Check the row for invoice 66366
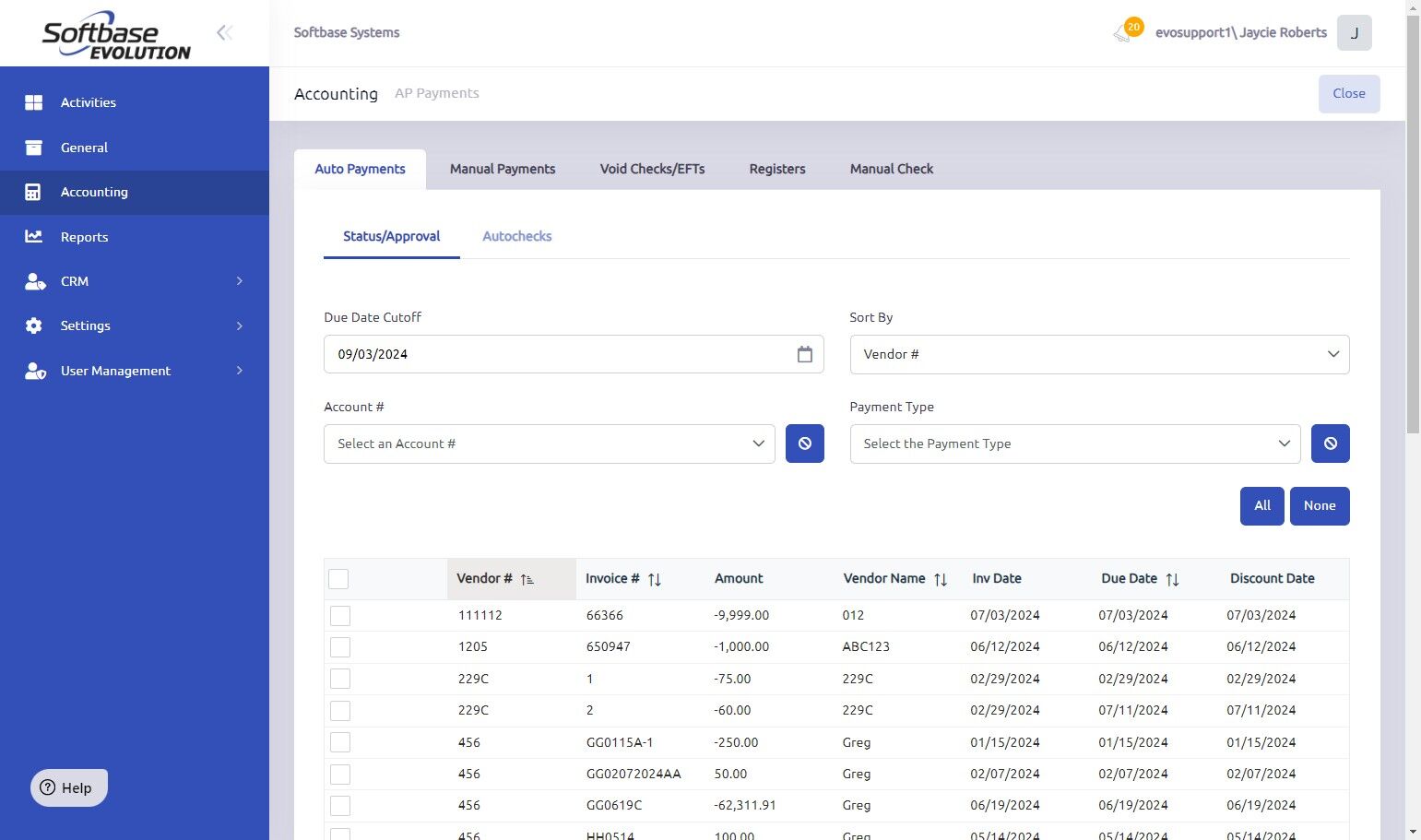This screenshot has height=840, width=1421. pyautogui.click(x=340, y=616)
